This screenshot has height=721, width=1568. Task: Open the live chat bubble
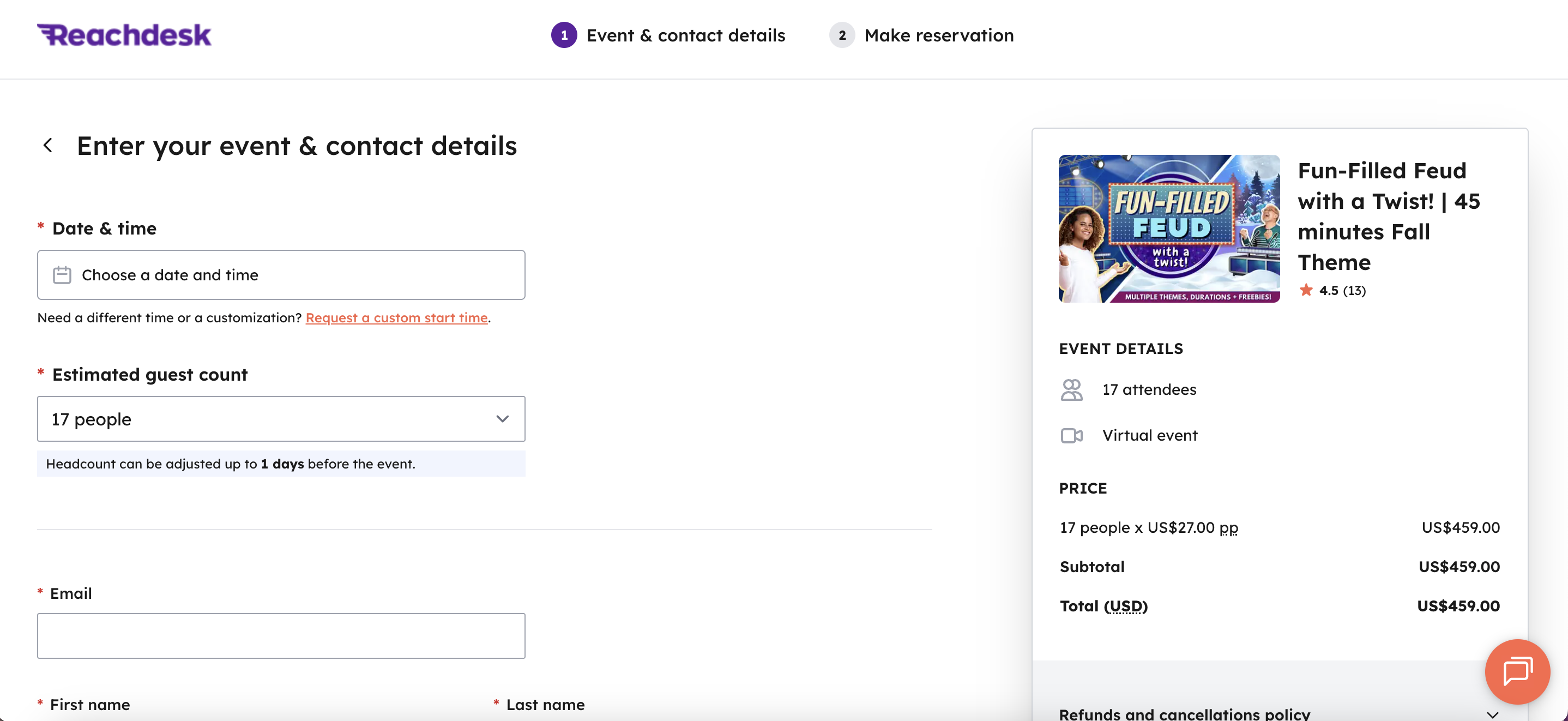coord(1517,671)
